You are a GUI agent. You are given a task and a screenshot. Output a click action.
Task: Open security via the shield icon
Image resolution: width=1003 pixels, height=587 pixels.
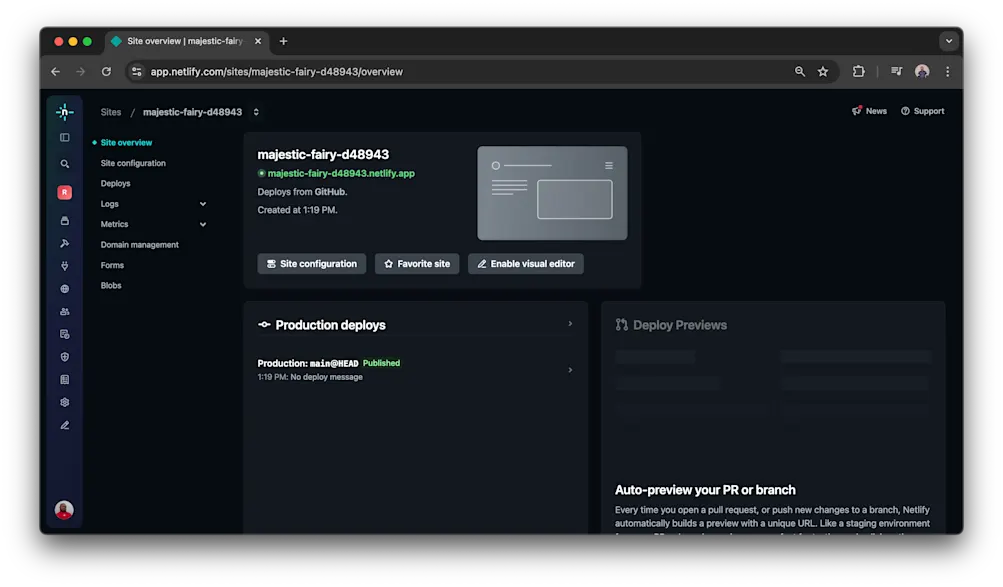(x=64, y=356)
